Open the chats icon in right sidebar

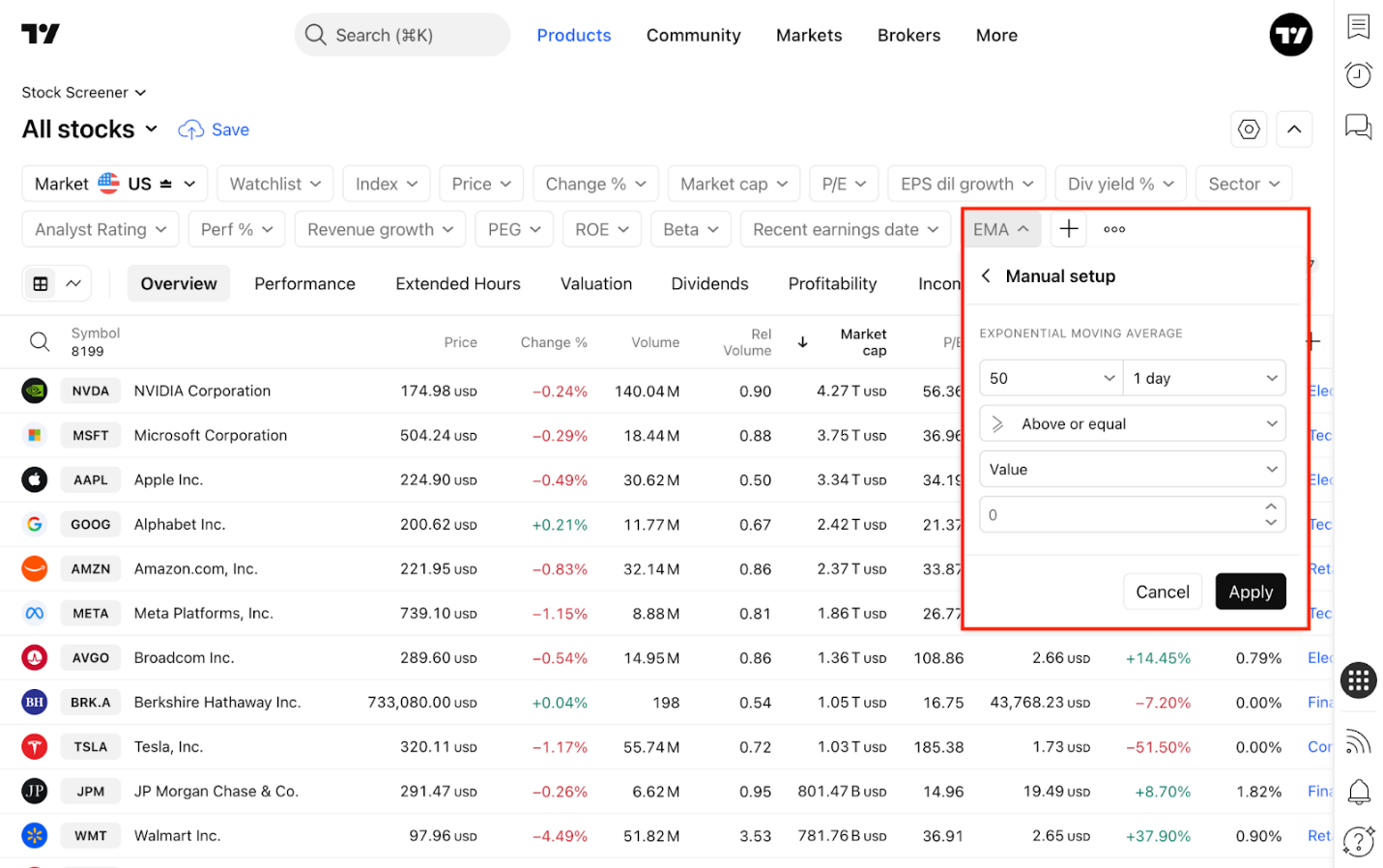(x=1358, y=127)
